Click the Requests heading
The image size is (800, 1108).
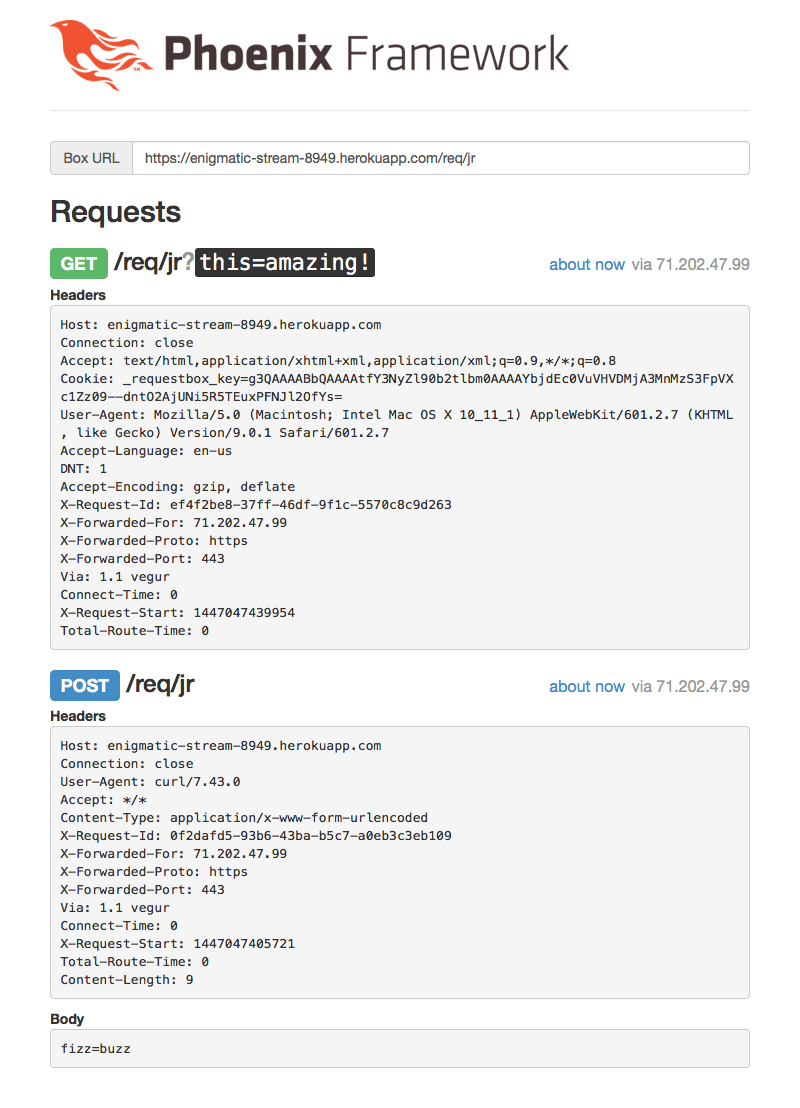pos(115,212)
